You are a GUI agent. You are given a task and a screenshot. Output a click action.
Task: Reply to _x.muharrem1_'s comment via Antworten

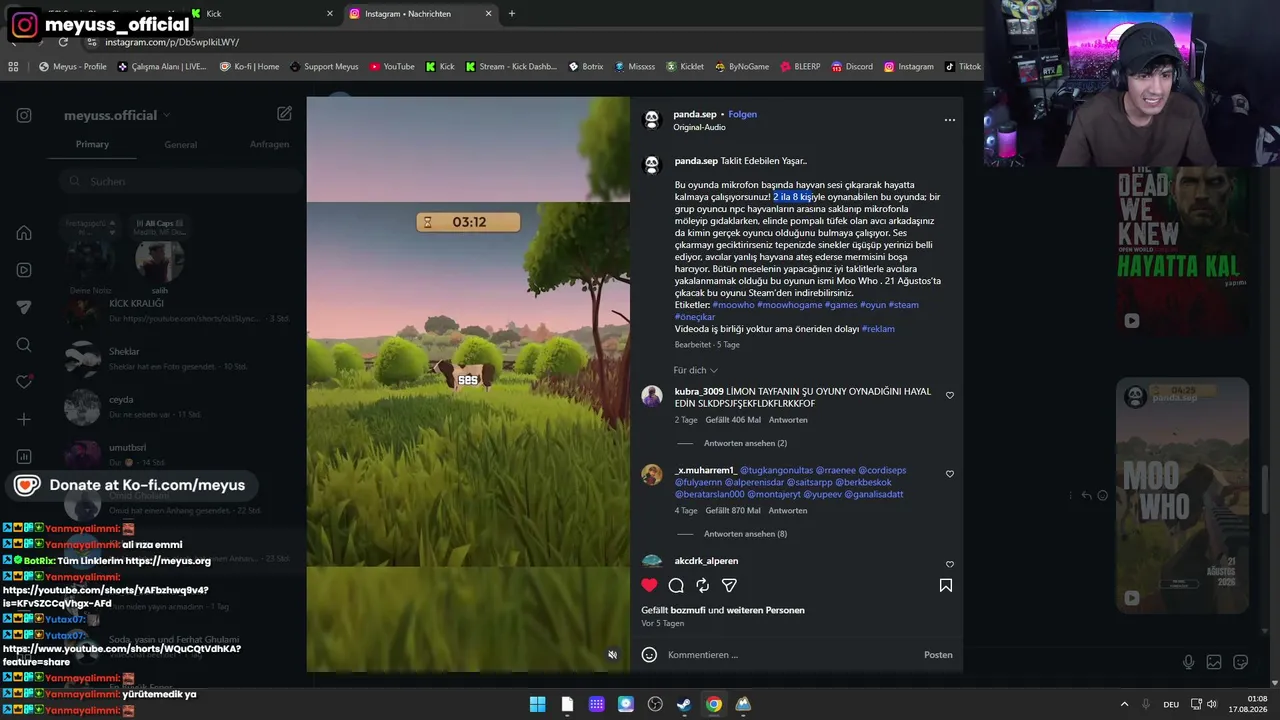(x=788, y=510)
